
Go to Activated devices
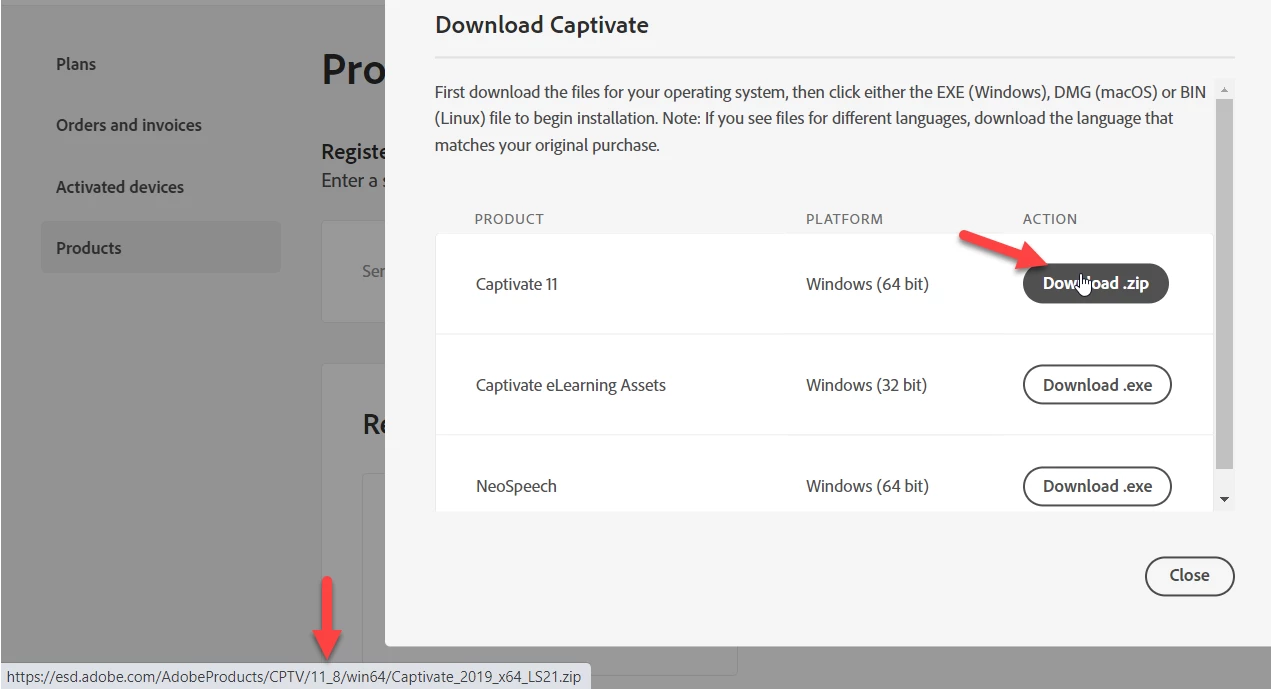pos(120,187)
